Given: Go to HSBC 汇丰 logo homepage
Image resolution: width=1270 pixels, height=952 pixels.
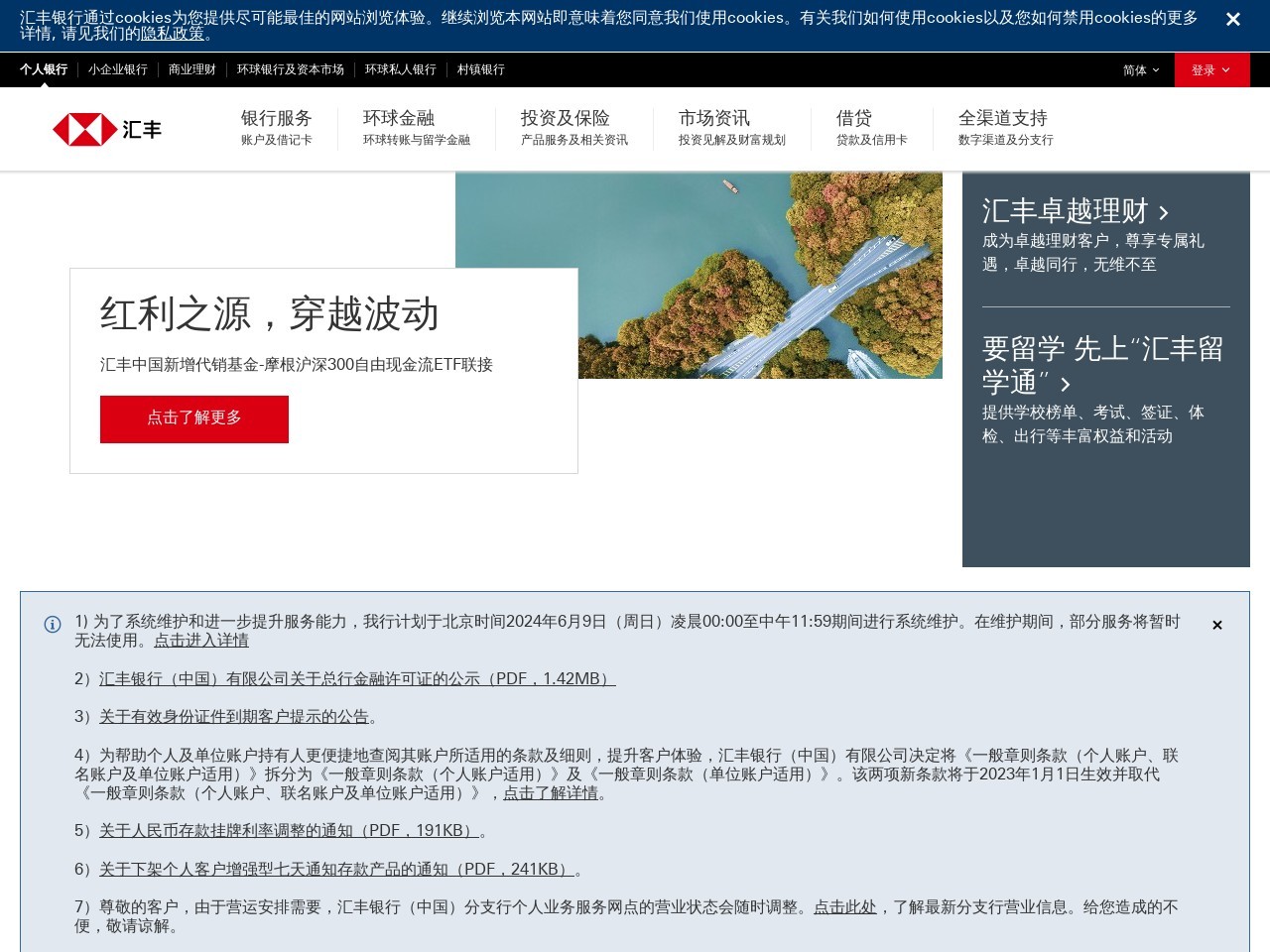Looking at the screenshot, I should tap(107, 130).
